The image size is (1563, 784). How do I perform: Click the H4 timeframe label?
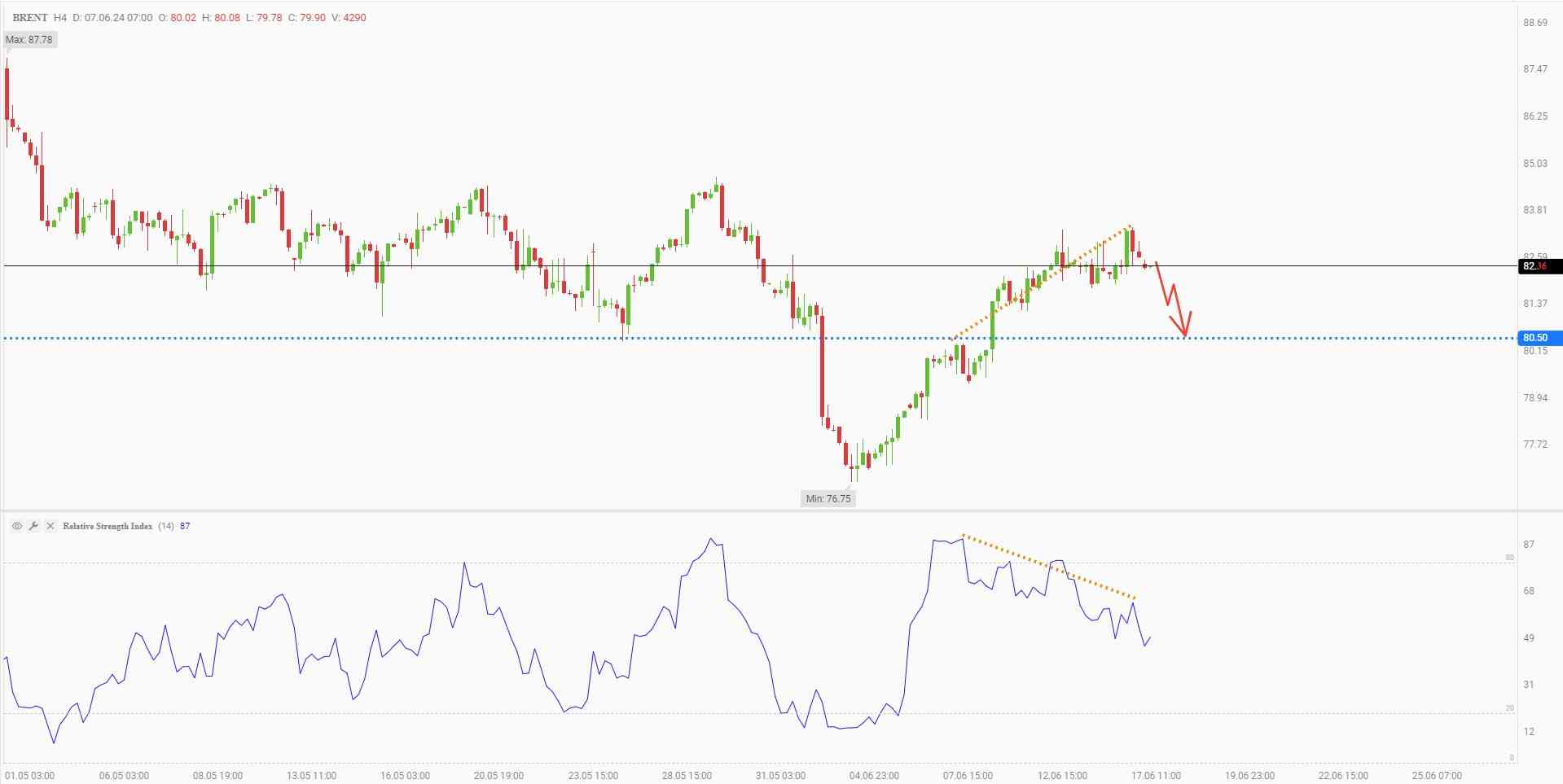tap(60, 17)
